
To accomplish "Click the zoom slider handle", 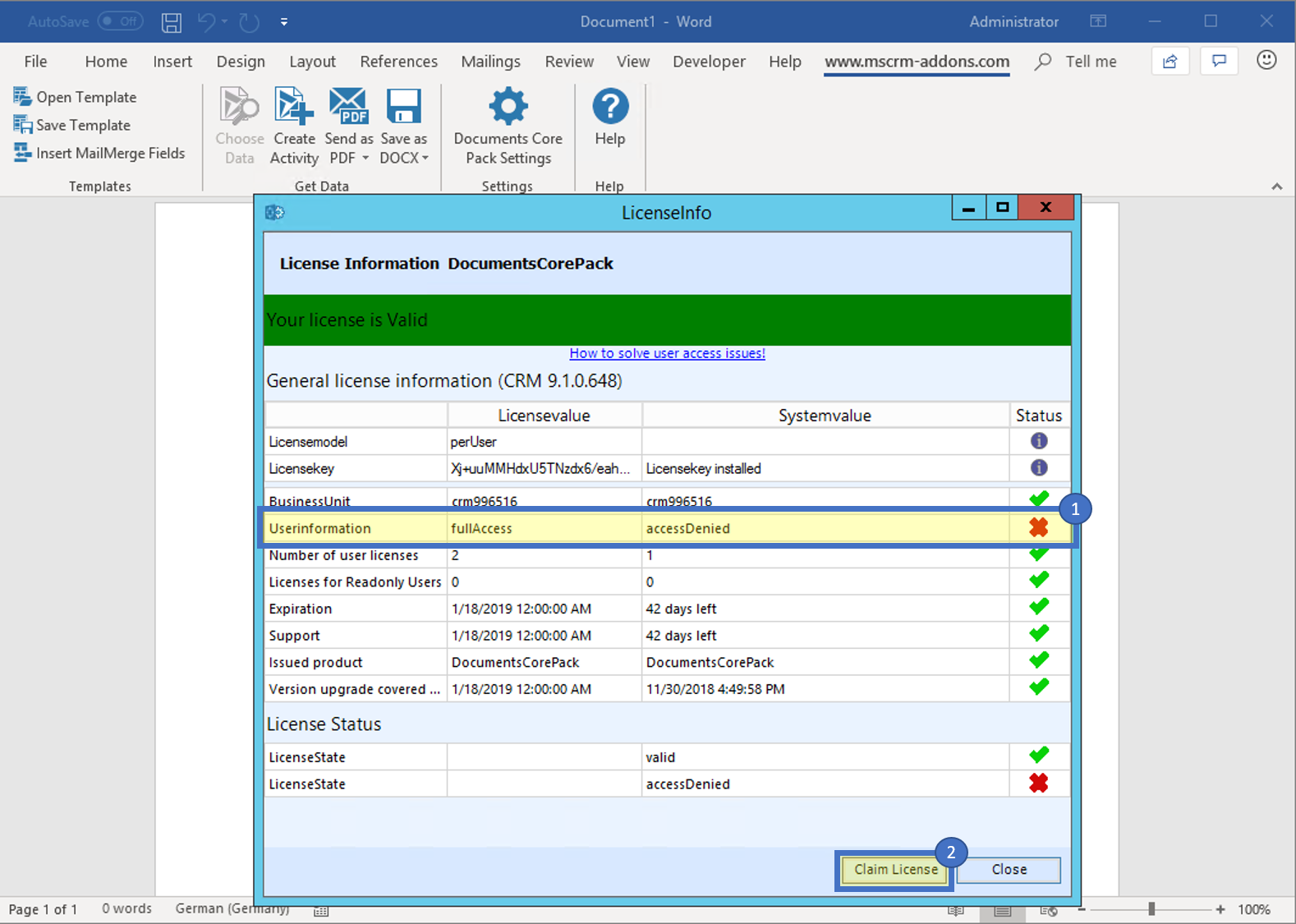I will point(1151,909).
